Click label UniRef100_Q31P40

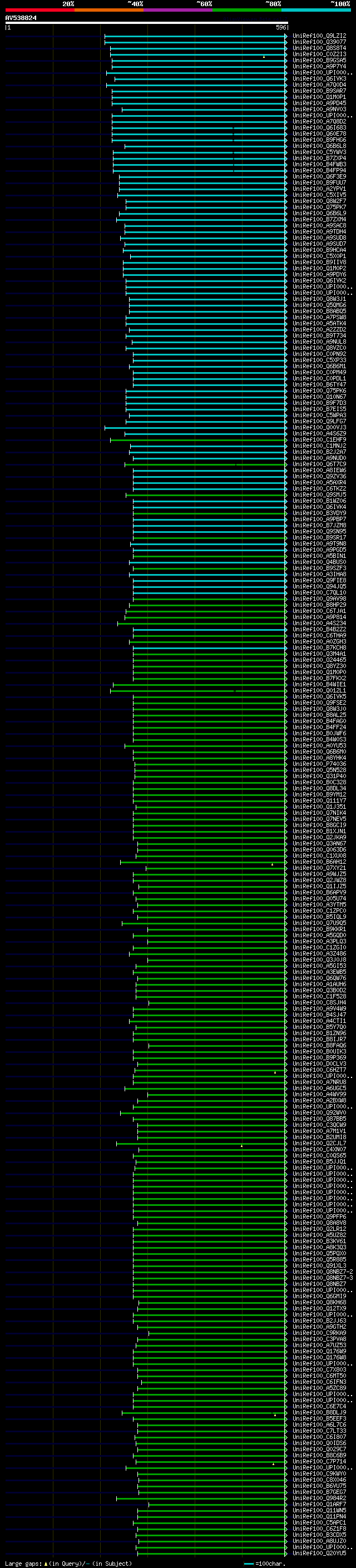(x=319, y=776)
